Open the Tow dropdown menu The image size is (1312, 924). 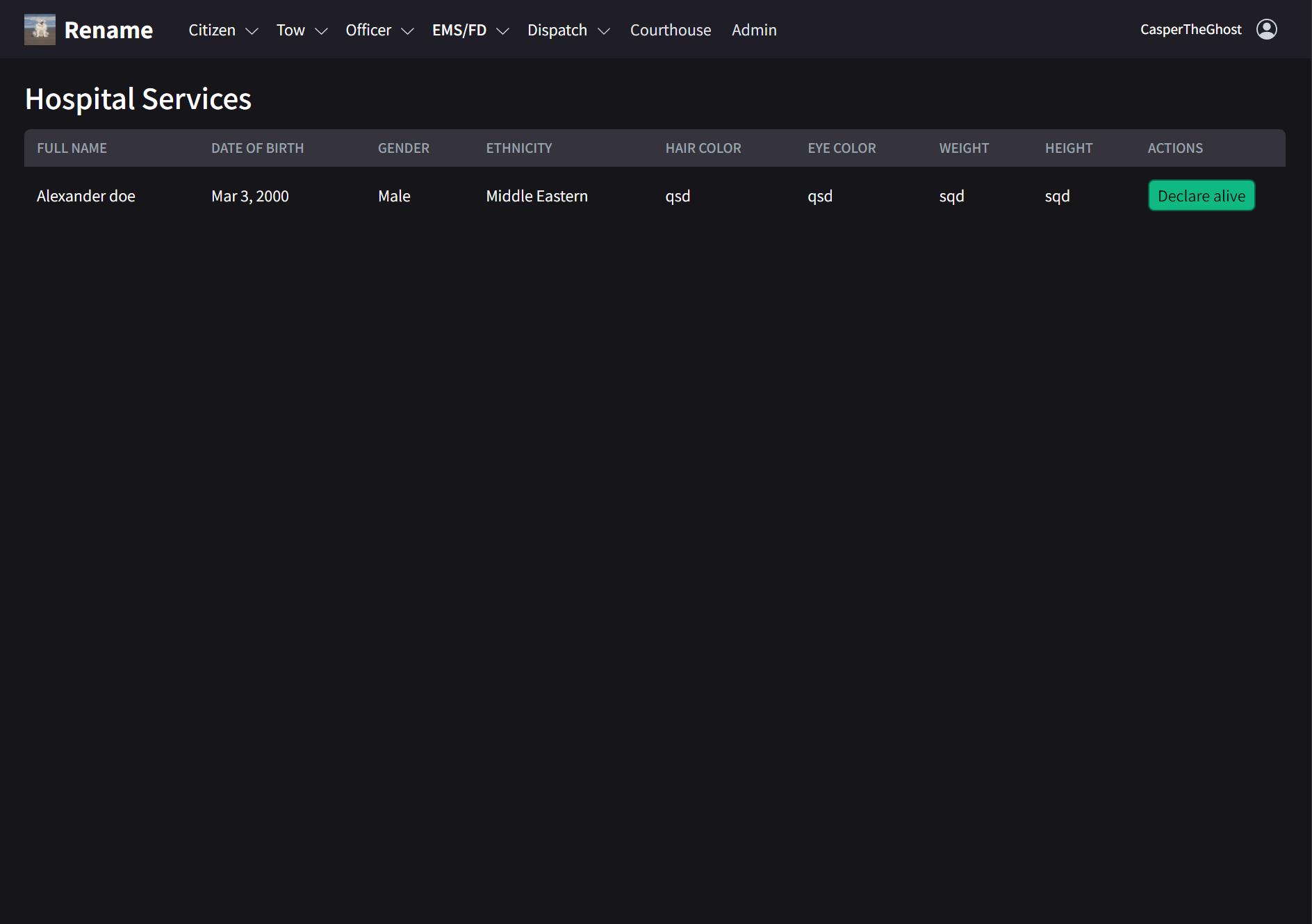tap(301, 31)
